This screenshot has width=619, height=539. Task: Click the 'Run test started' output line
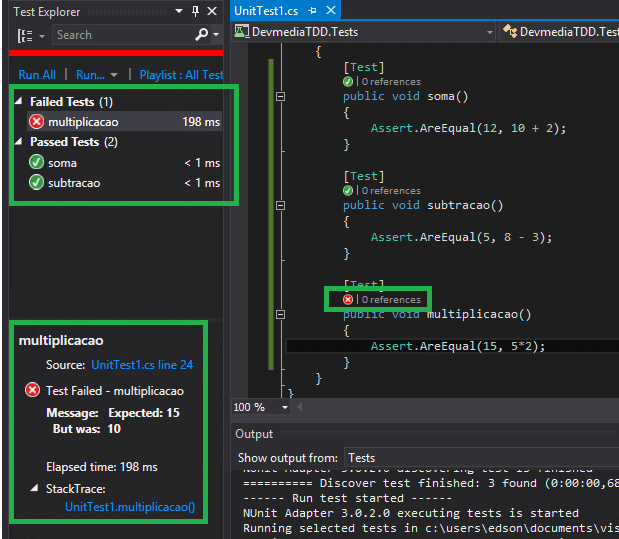point(347,498)
